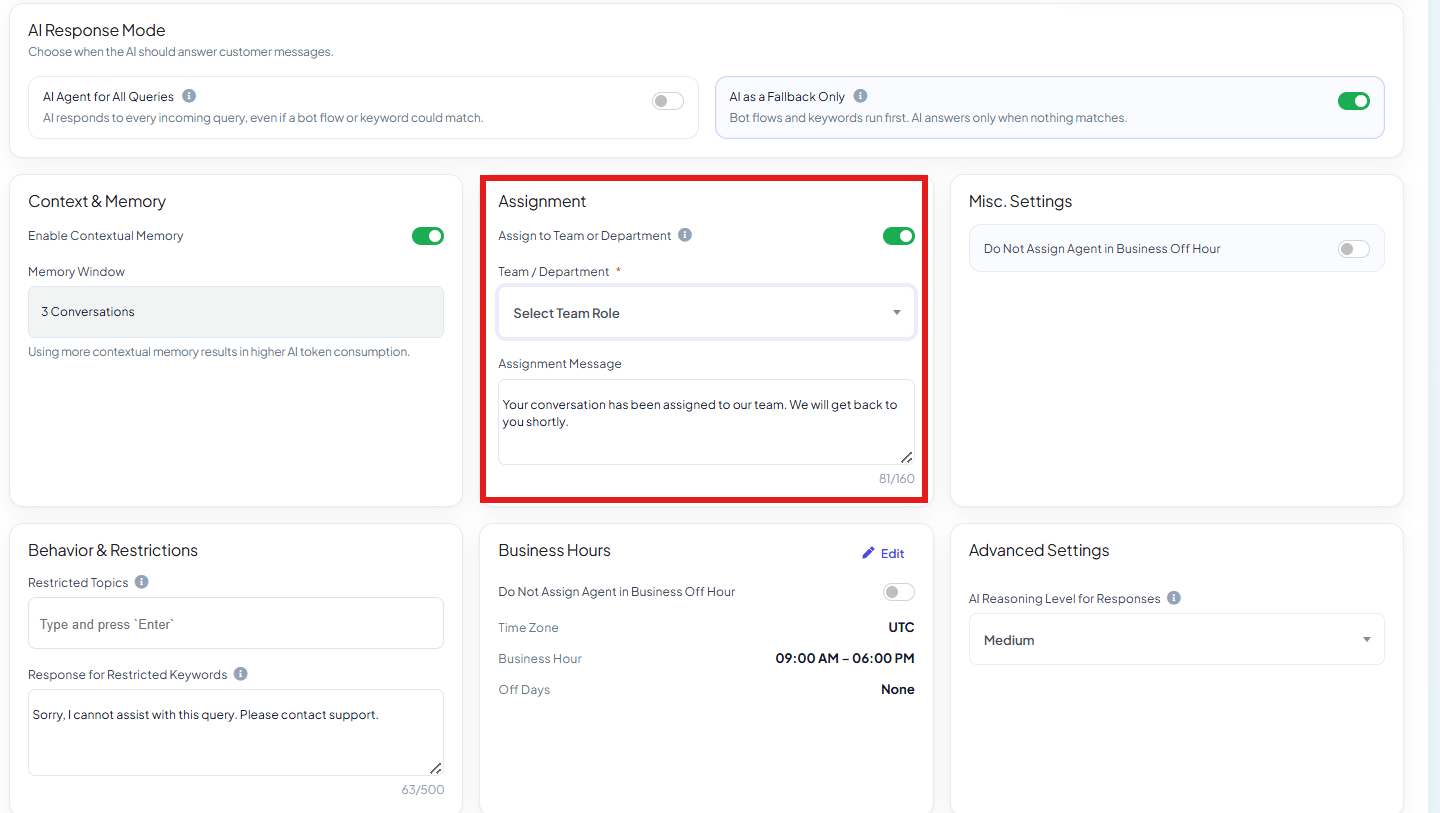
Task: Click info icon beside AI Reasoning Level for Responses
Action: [1174, 598]
